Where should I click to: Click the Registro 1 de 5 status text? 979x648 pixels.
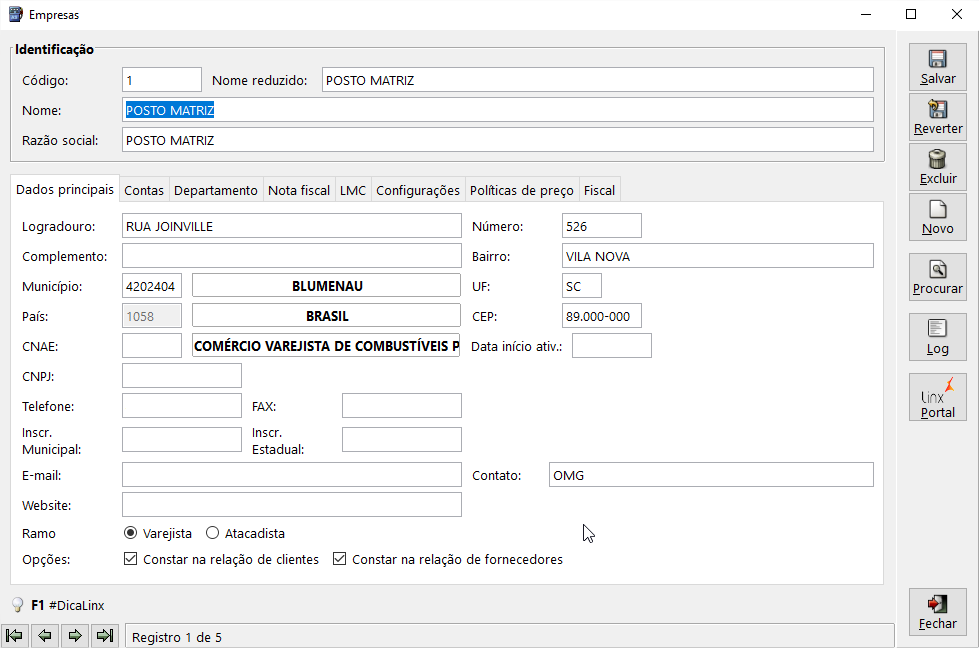177,637
